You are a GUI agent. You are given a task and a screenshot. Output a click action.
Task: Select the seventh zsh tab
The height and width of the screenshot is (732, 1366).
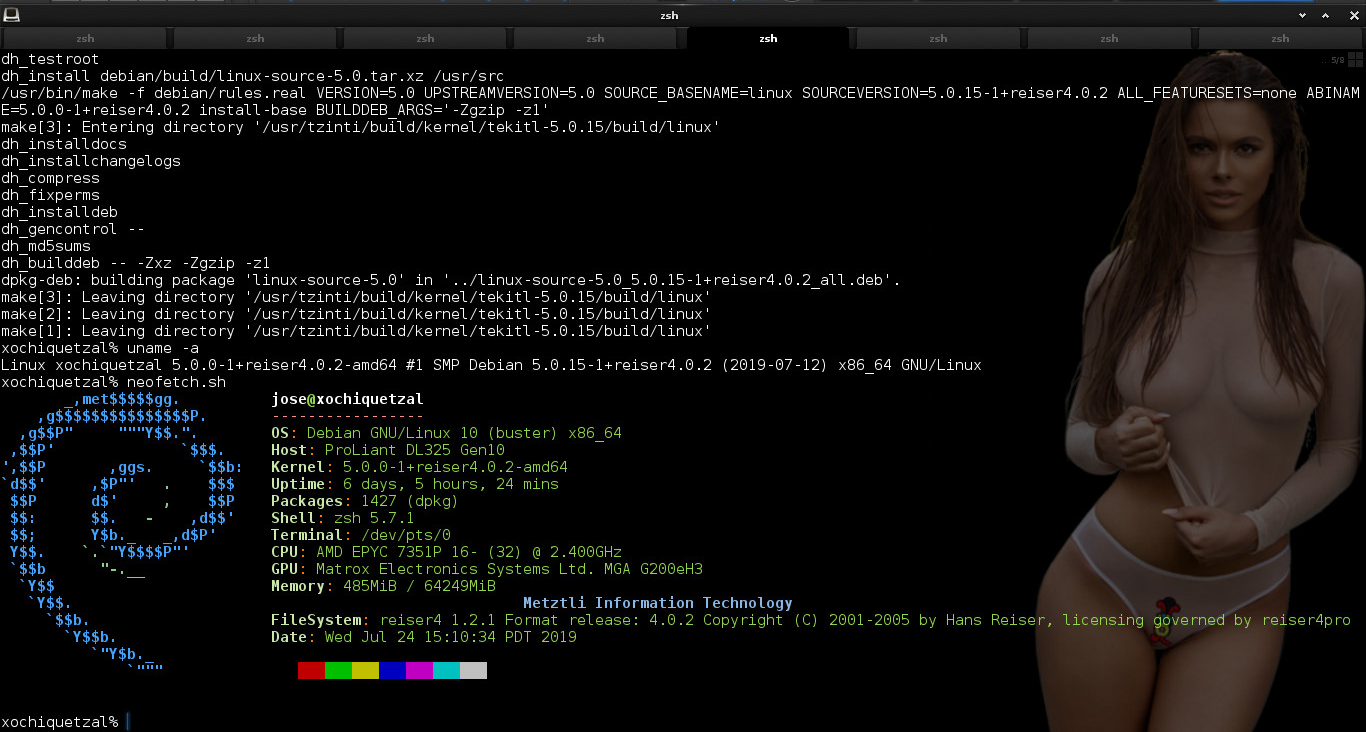pos(1109,39)
